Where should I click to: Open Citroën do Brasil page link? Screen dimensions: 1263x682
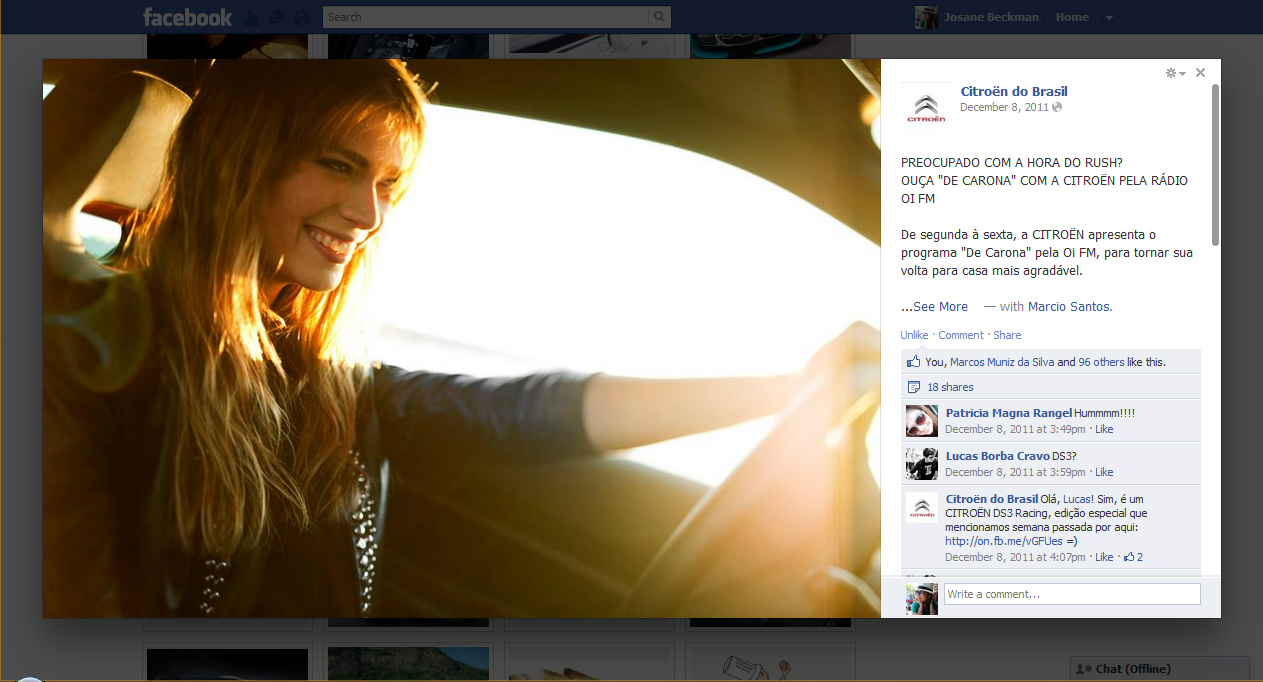pos(1014,92)
